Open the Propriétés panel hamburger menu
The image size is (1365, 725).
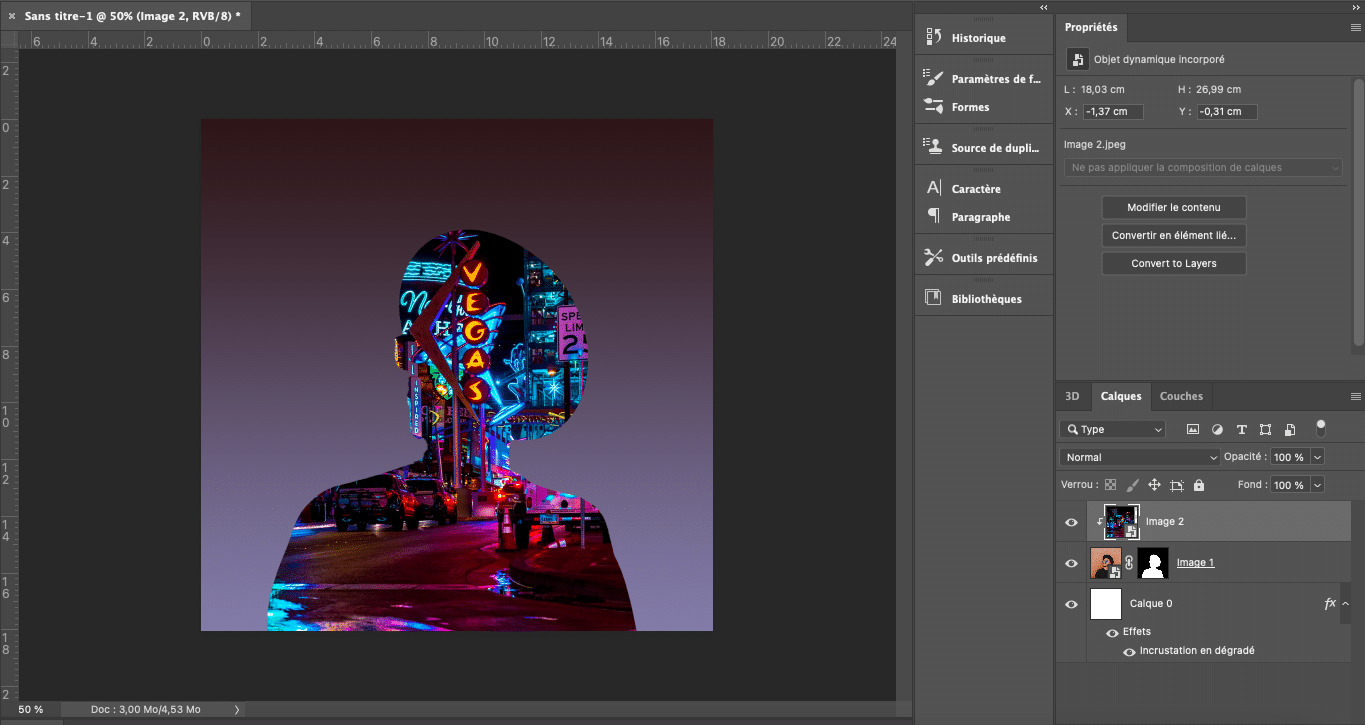coord(1356,28)
